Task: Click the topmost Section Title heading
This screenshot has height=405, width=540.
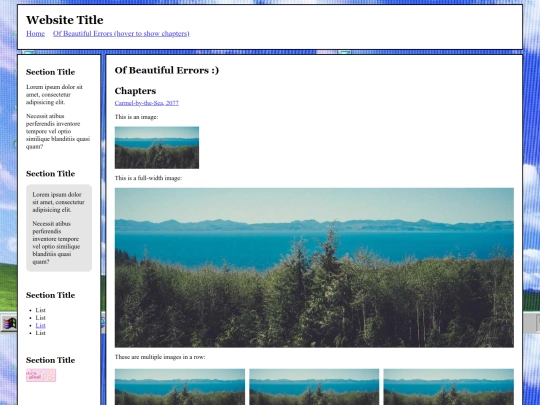Action: point(50,72)
